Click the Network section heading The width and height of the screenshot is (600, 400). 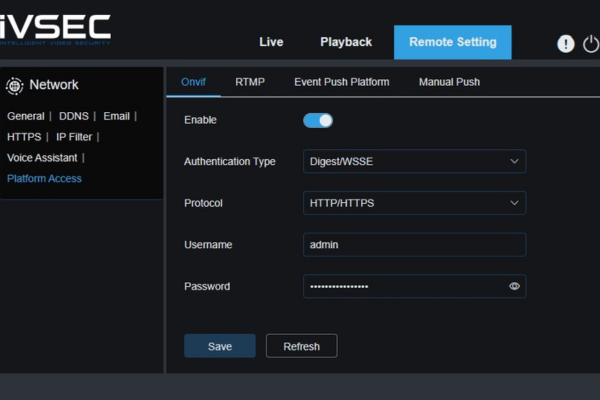click(54, 85)
